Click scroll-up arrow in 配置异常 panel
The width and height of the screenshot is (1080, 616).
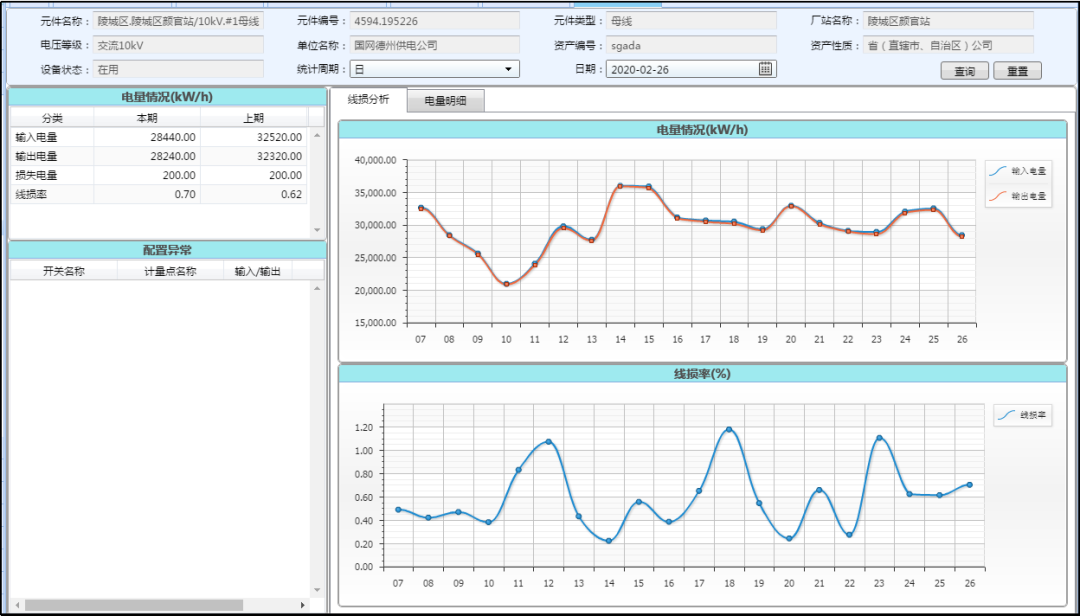point(317,288)
